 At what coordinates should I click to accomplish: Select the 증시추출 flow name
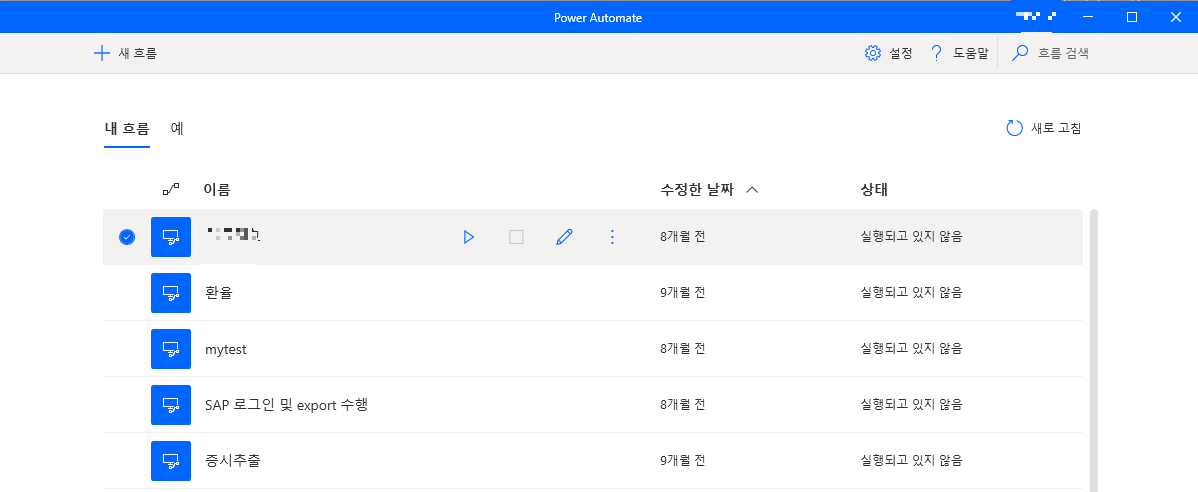click(x=233, y=461)
